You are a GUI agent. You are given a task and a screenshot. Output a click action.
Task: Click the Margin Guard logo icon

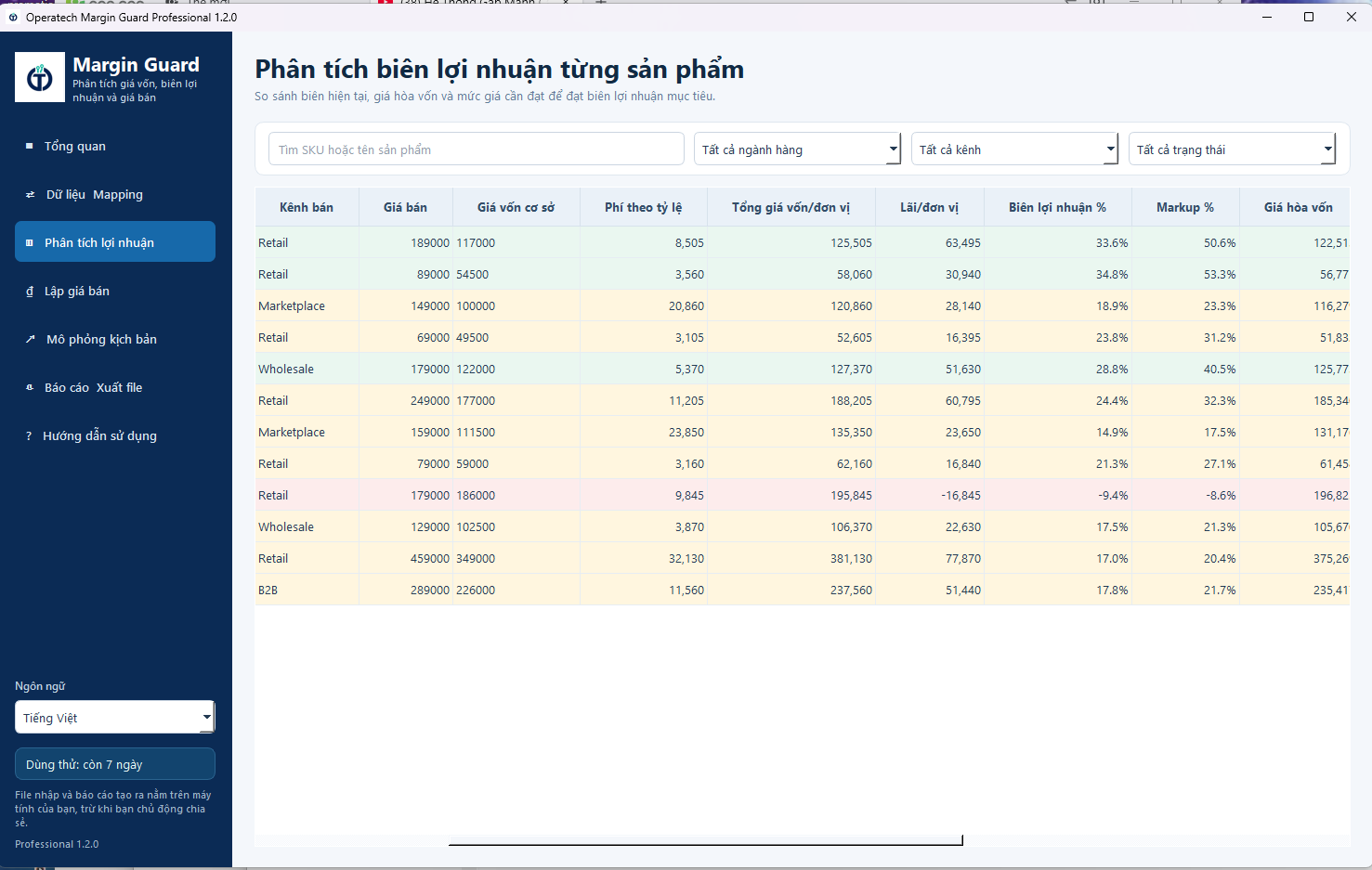(x=40, y=77)
